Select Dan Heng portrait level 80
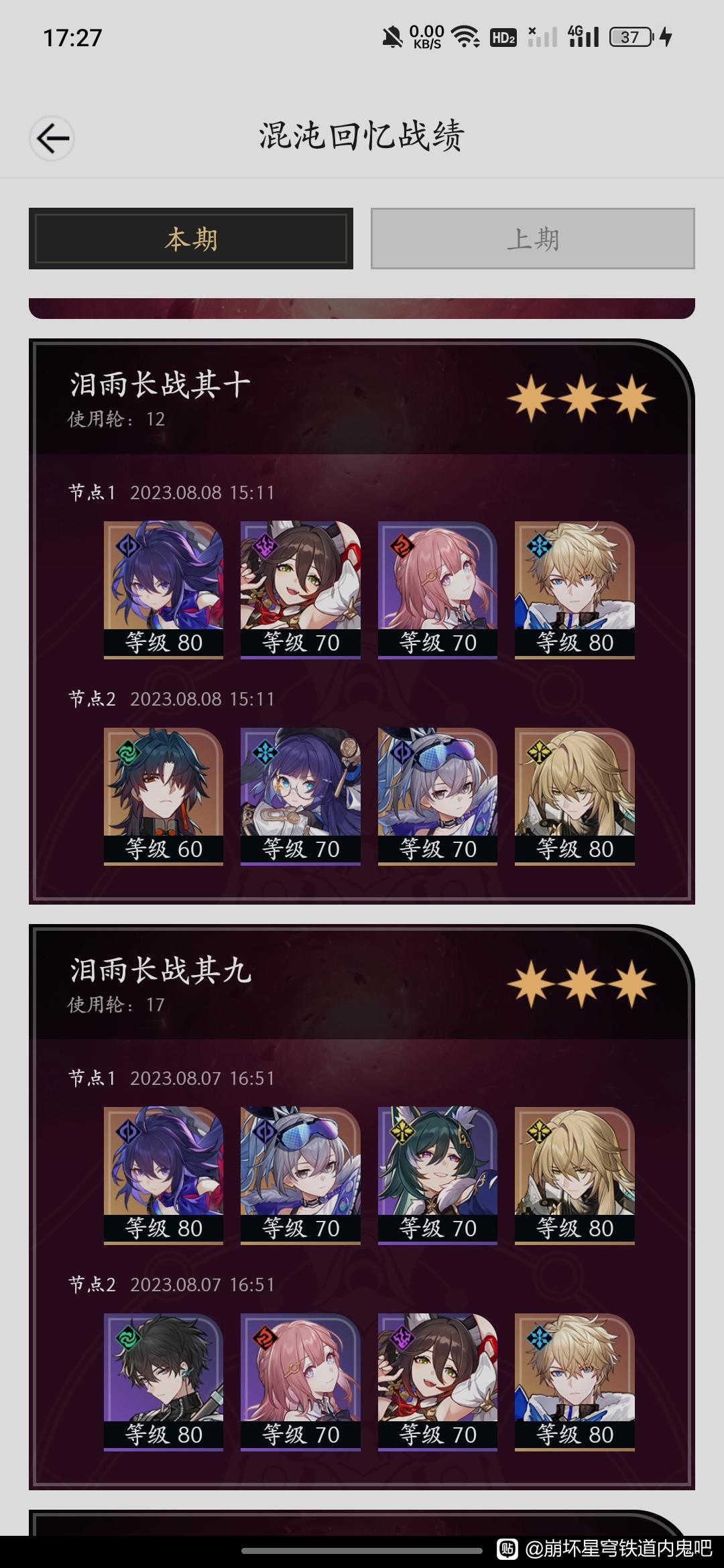Image resolution: width=724 pixels, height=1568 pixels. [x=164, y=1382]
